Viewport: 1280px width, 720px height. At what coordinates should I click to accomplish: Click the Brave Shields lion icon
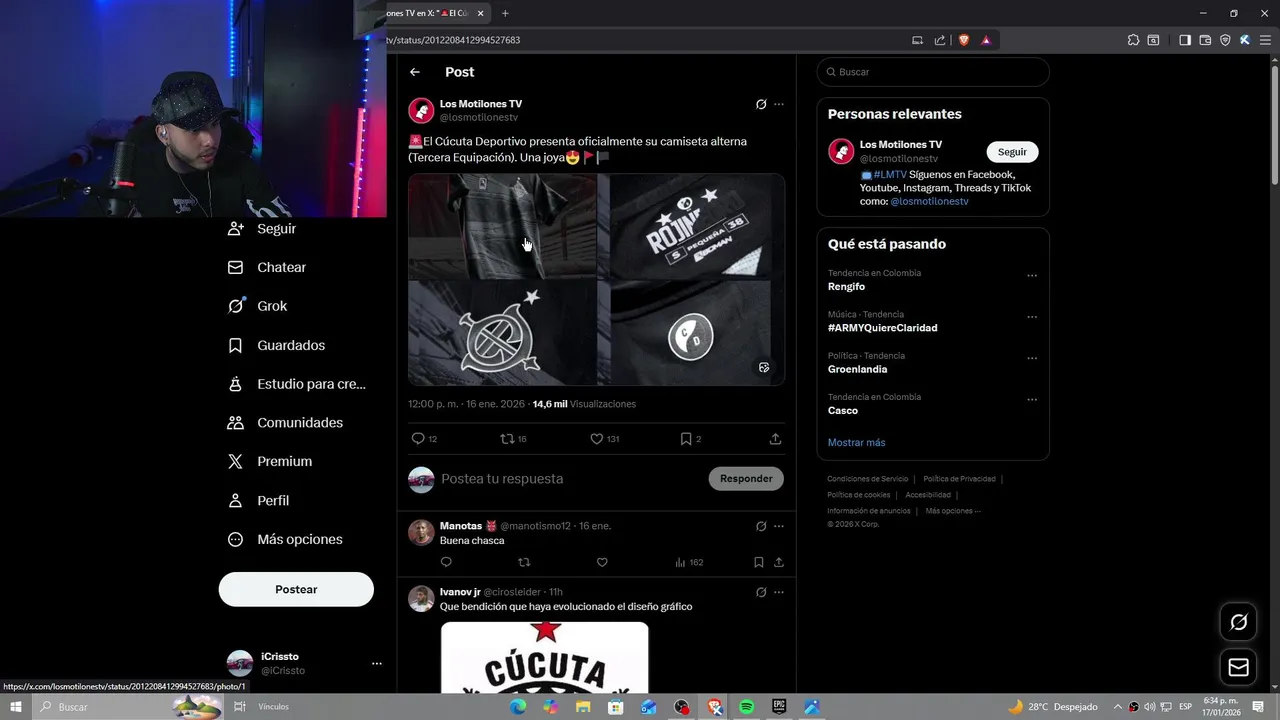[964, 40]
